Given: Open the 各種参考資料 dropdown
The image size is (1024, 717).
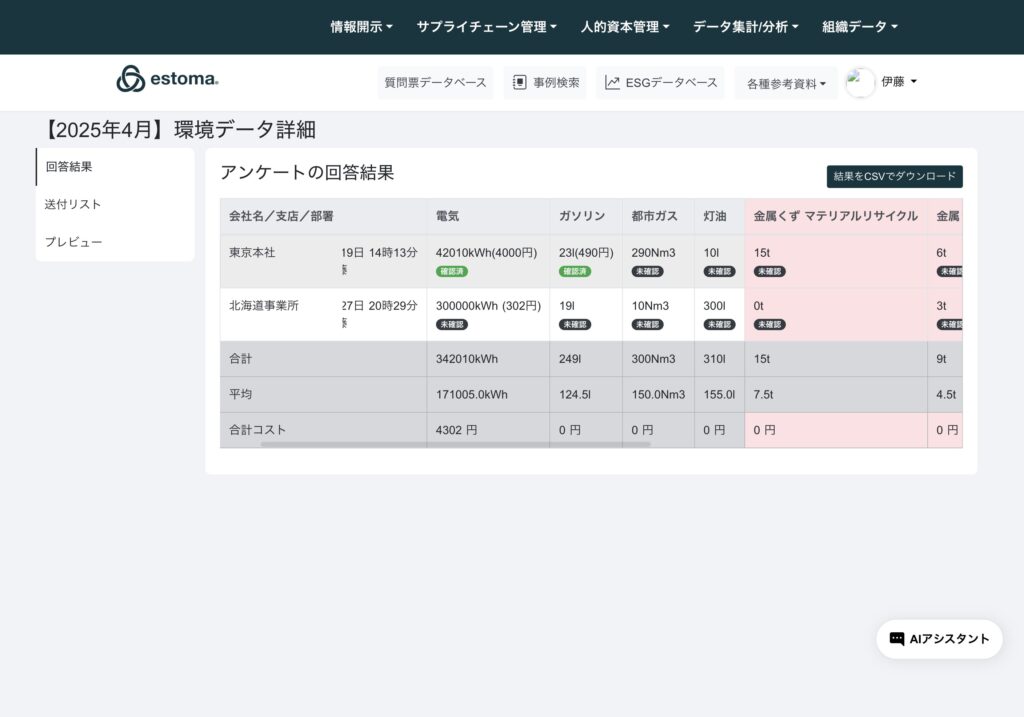Looking at the screenshot, I should coord(786,84).
